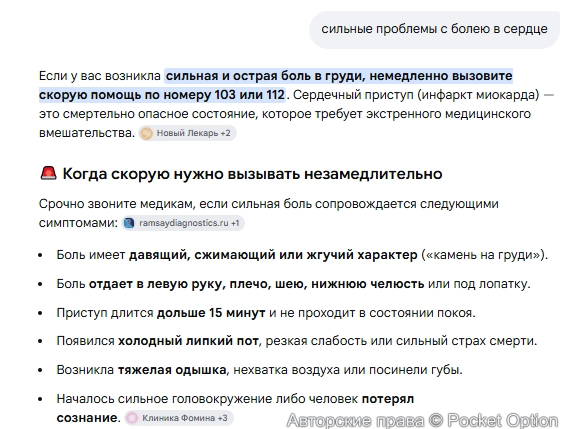Click the bullet text "потерял сознание"
This screenshot has height=429, width=564.
point(235,408)
